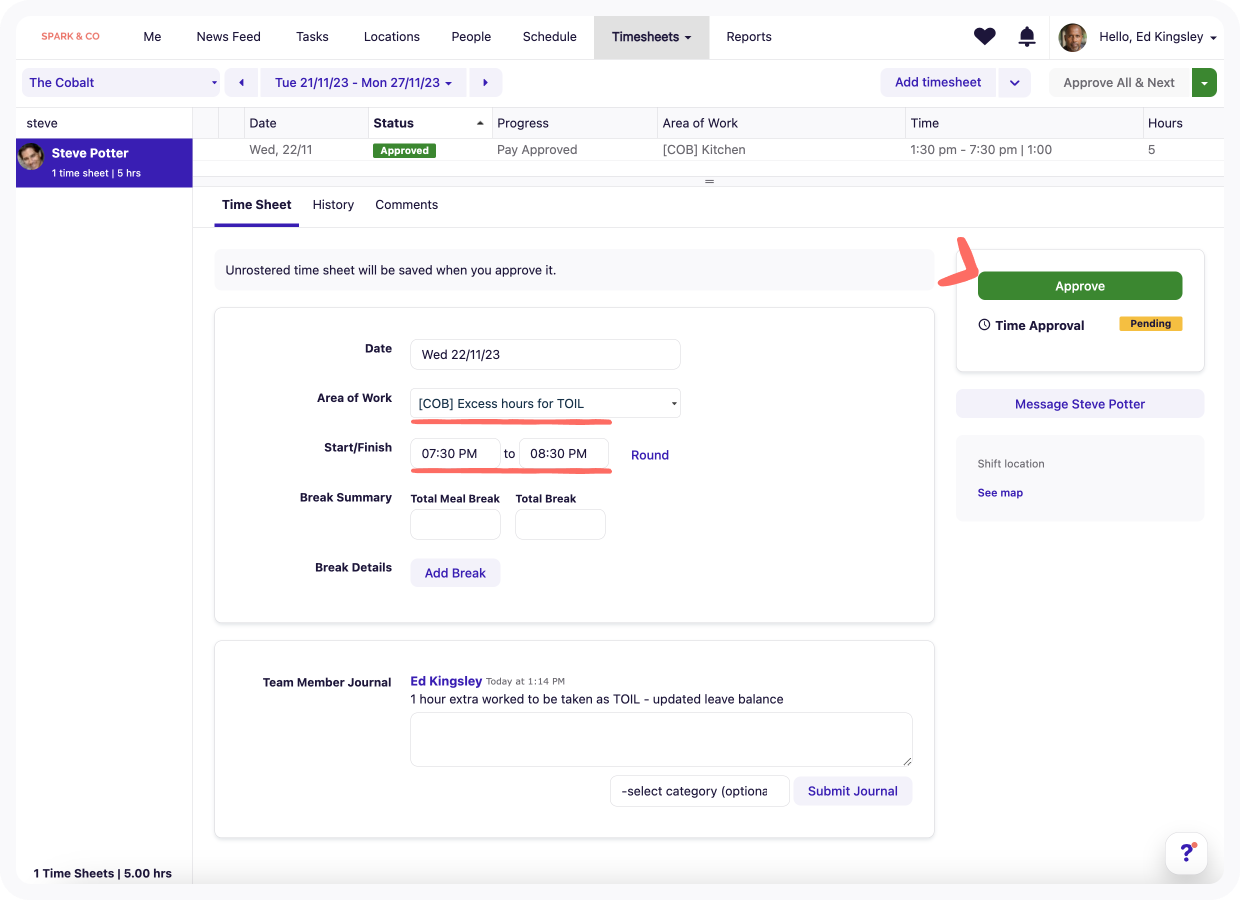
Task: Open News Feed
Action: pos(228,37)
